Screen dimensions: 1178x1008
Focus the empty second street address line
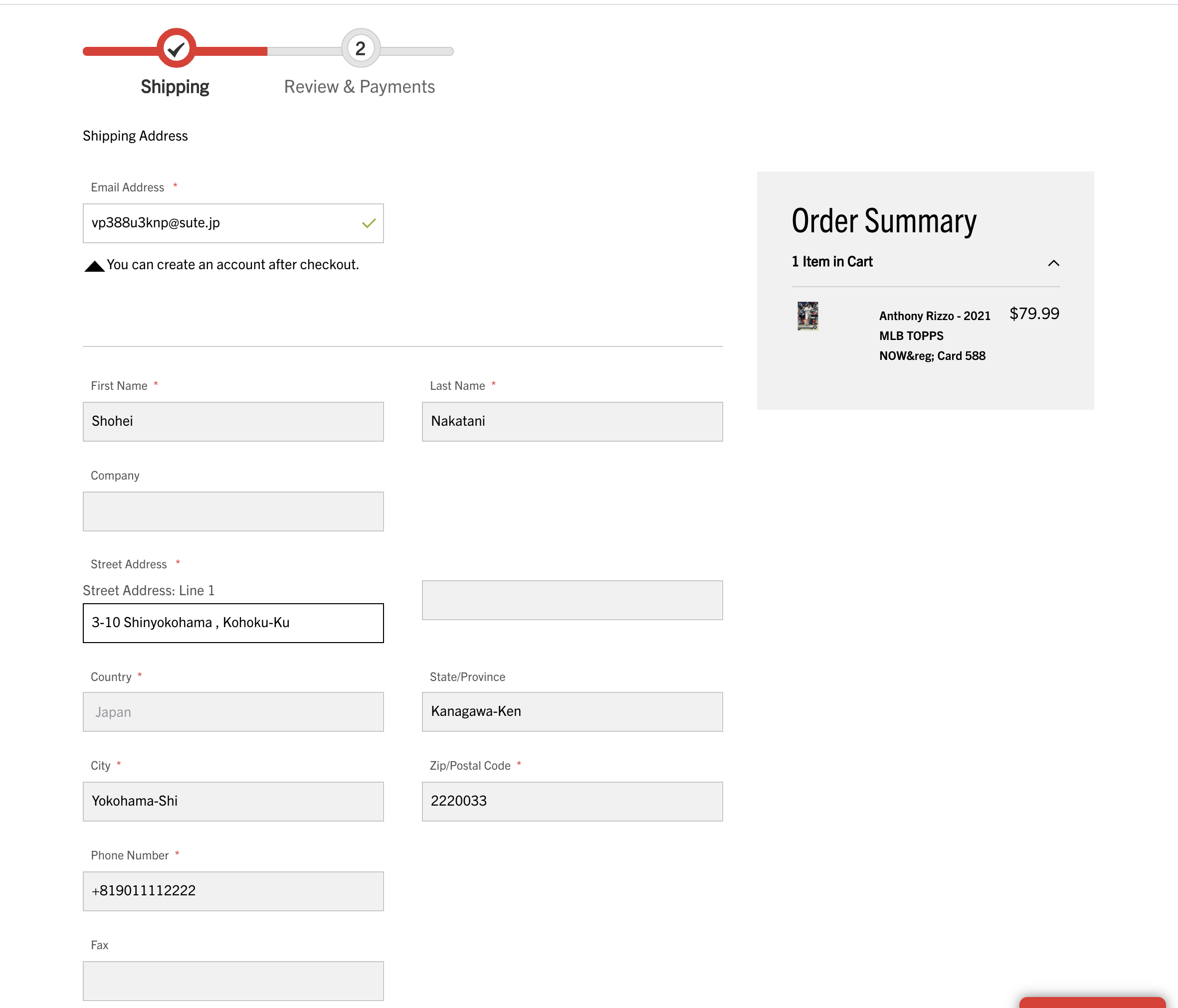tap(572, 600)
